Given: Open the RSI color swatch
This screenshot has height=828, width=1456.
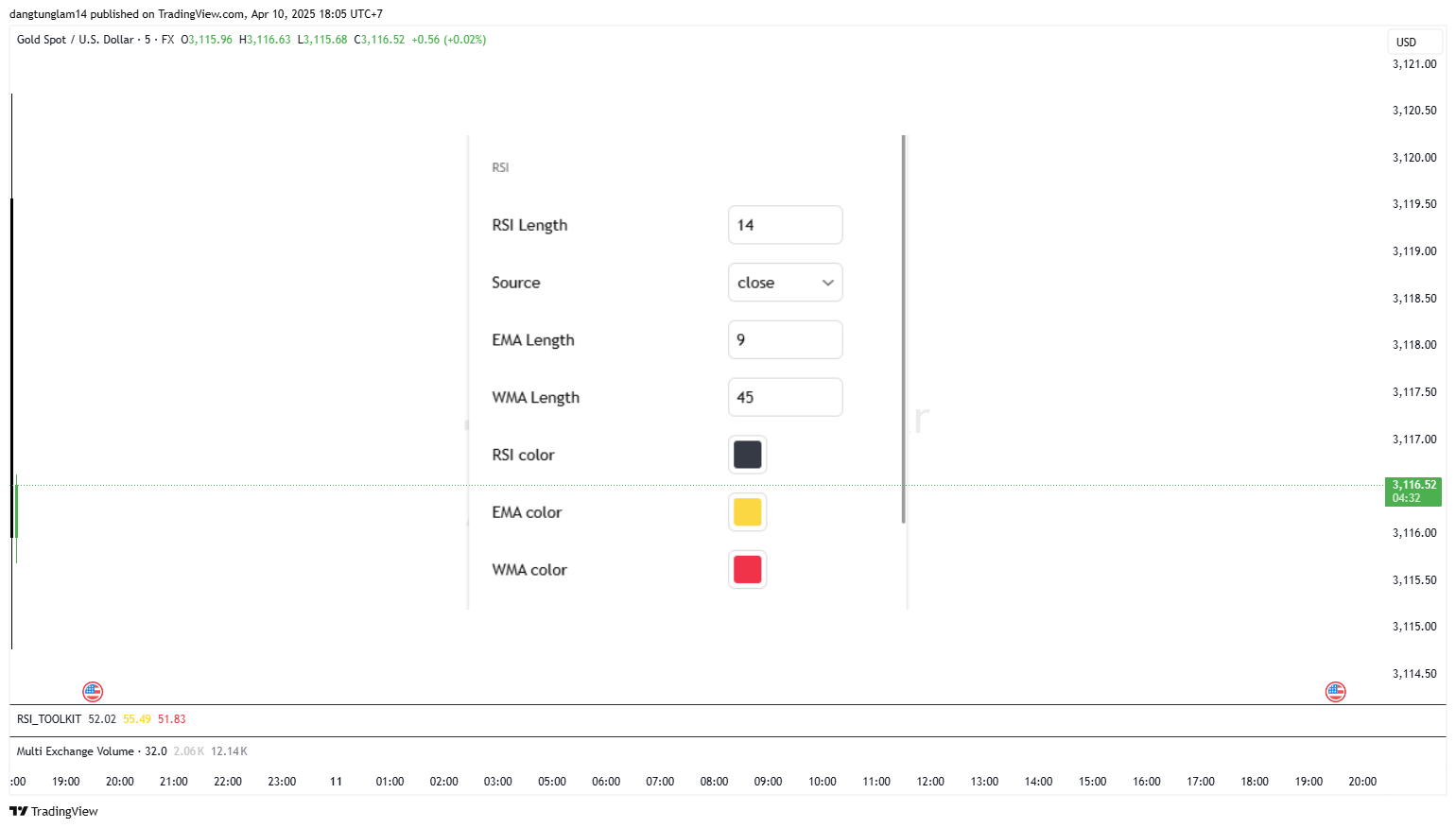Looking at the screenshot, I should pos(747,455).
